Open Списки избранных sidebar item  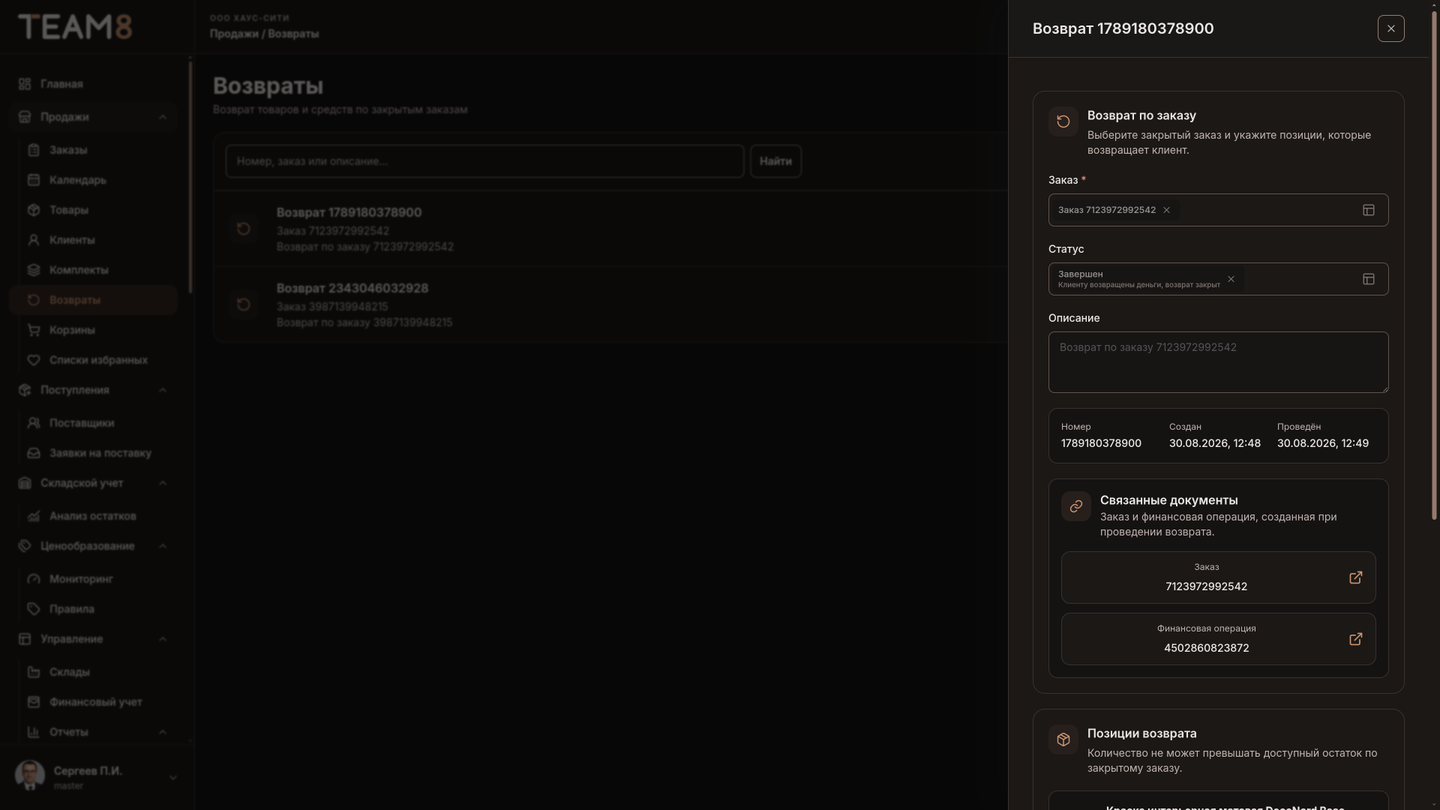pyautogui.click(x=93, y=360)
